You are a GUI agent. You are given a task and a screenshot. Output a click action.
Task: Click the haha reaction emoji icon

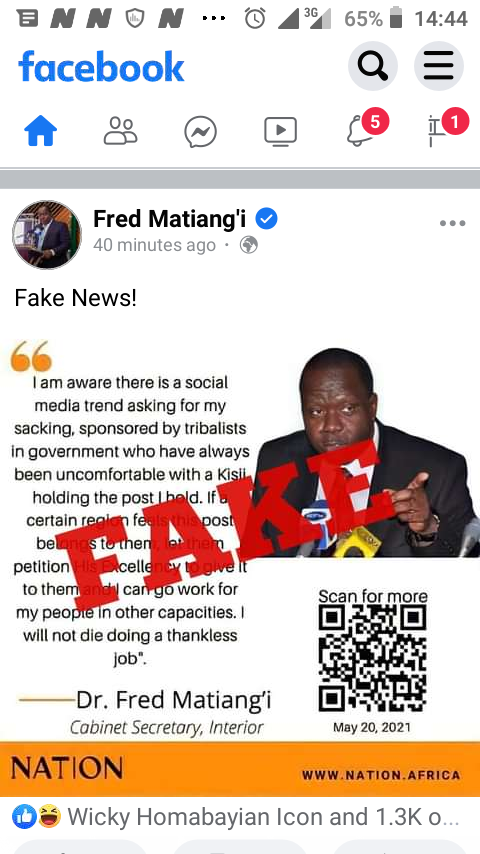pos(49,817)
